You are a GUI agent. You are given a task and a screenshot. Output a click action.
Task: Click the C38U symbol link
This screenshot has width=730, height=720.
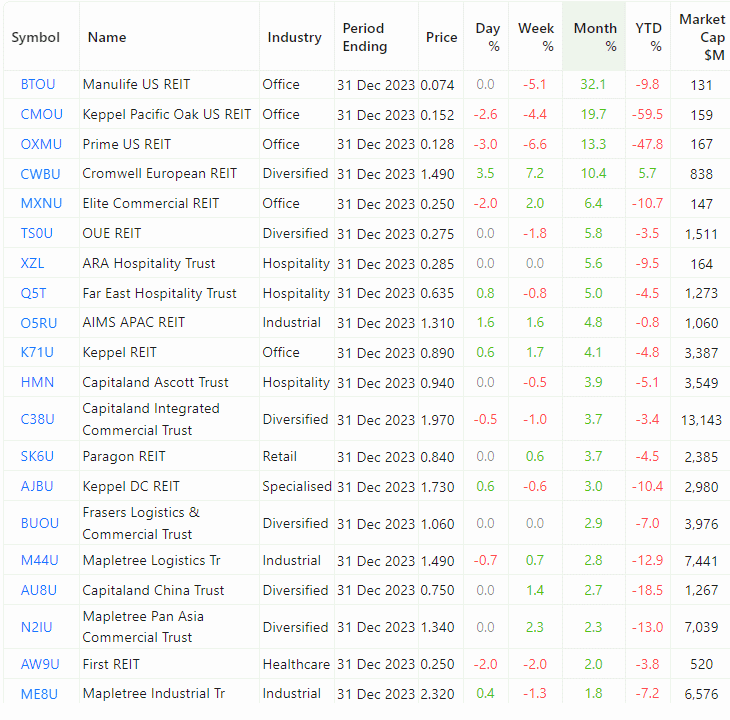coord(37,420)
